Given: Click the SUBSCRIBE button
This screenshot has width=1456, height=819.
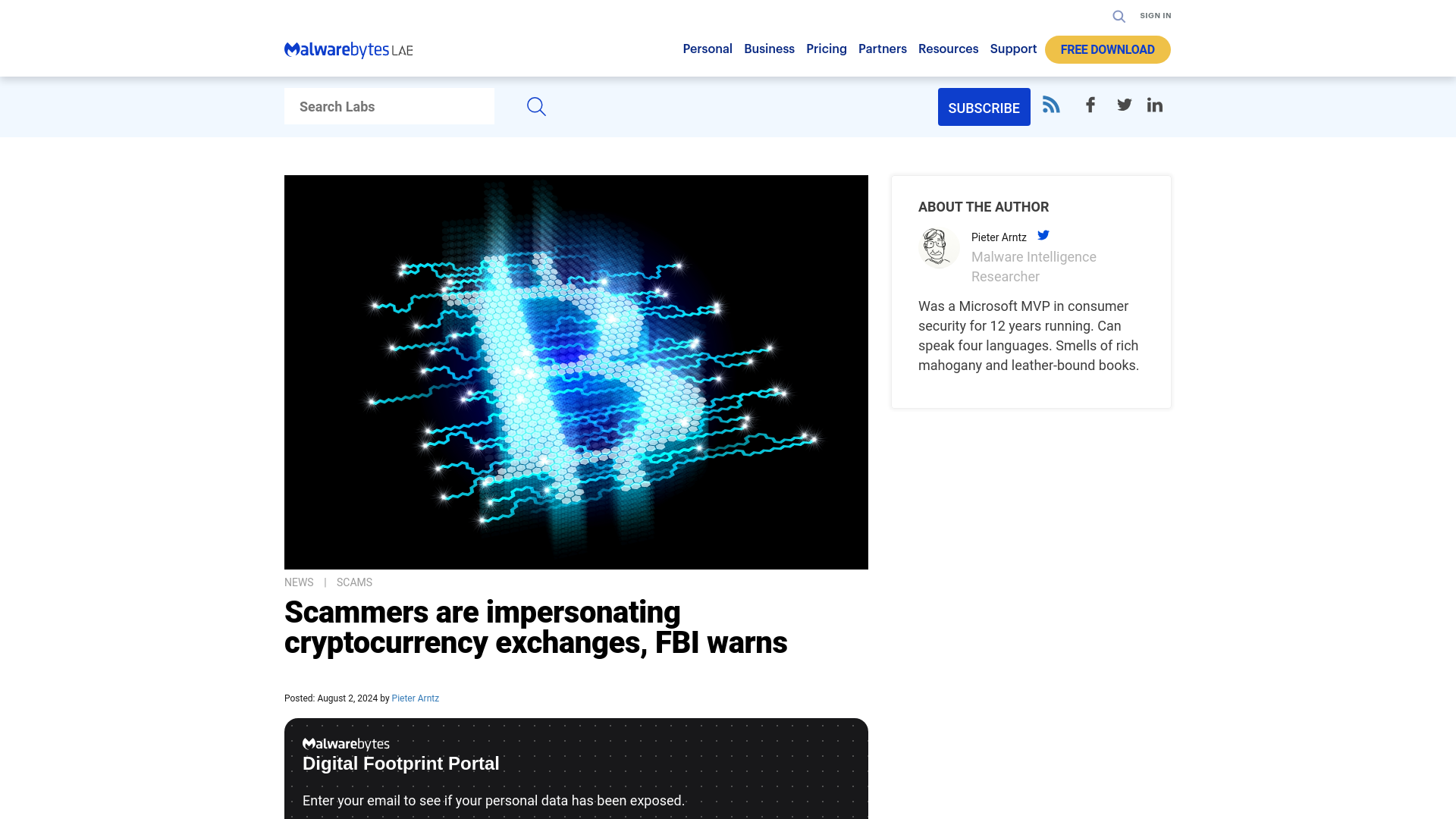Looking at the screenshot, I should [984, 107].
